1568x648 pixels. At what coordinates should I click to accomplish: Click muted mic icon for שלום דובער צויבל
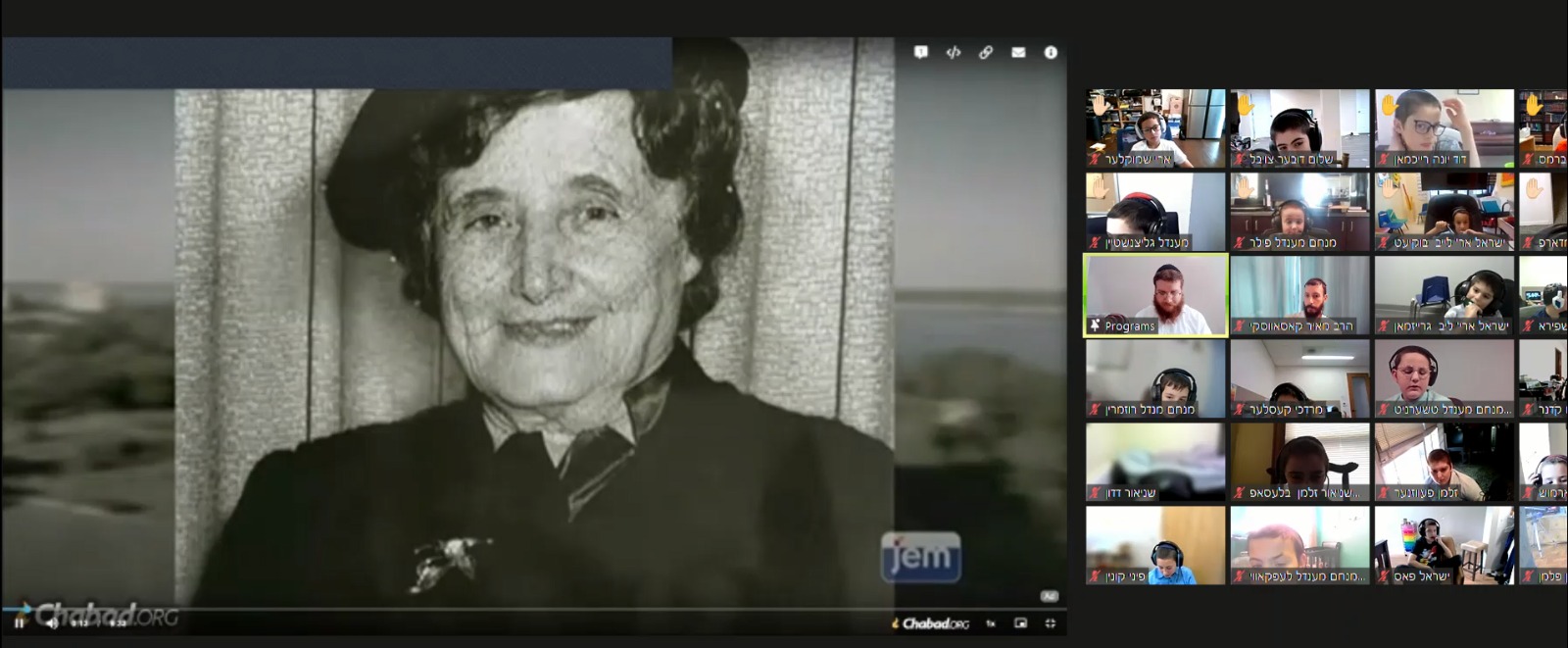point(1239,159)
